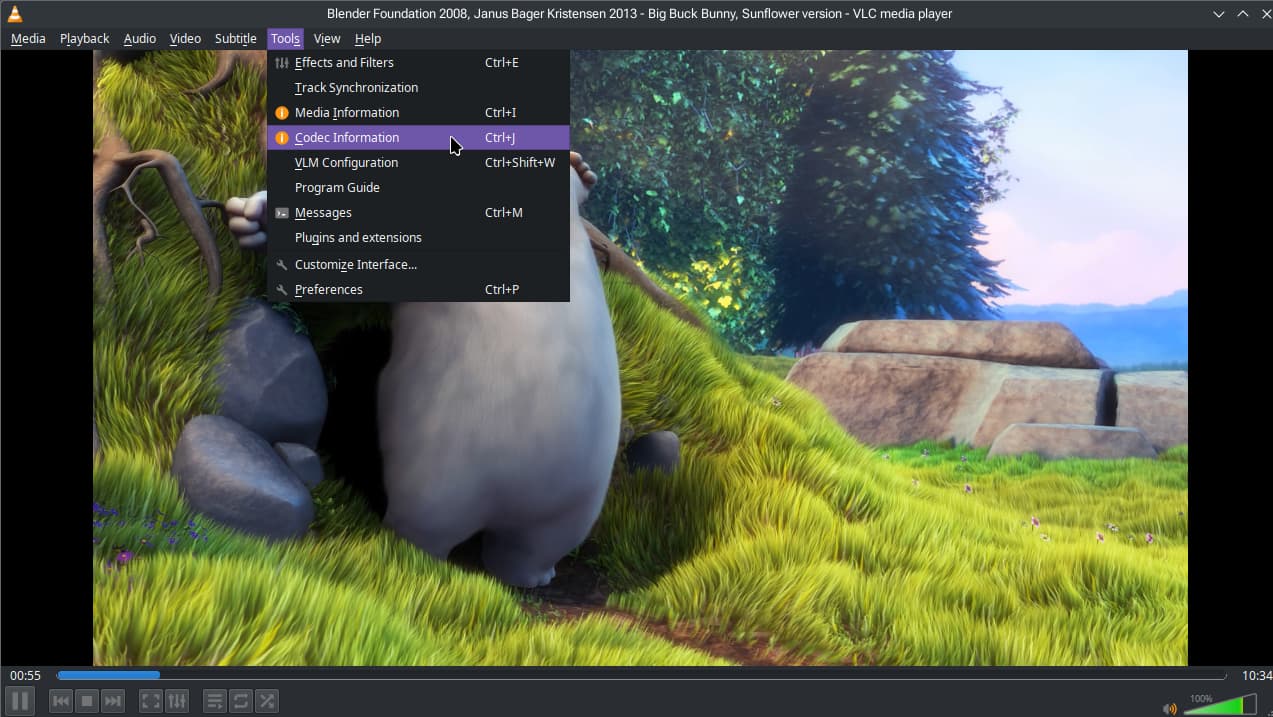Open the Messages window
Viewport: 1273px width, 717px height.
point(418,213)
